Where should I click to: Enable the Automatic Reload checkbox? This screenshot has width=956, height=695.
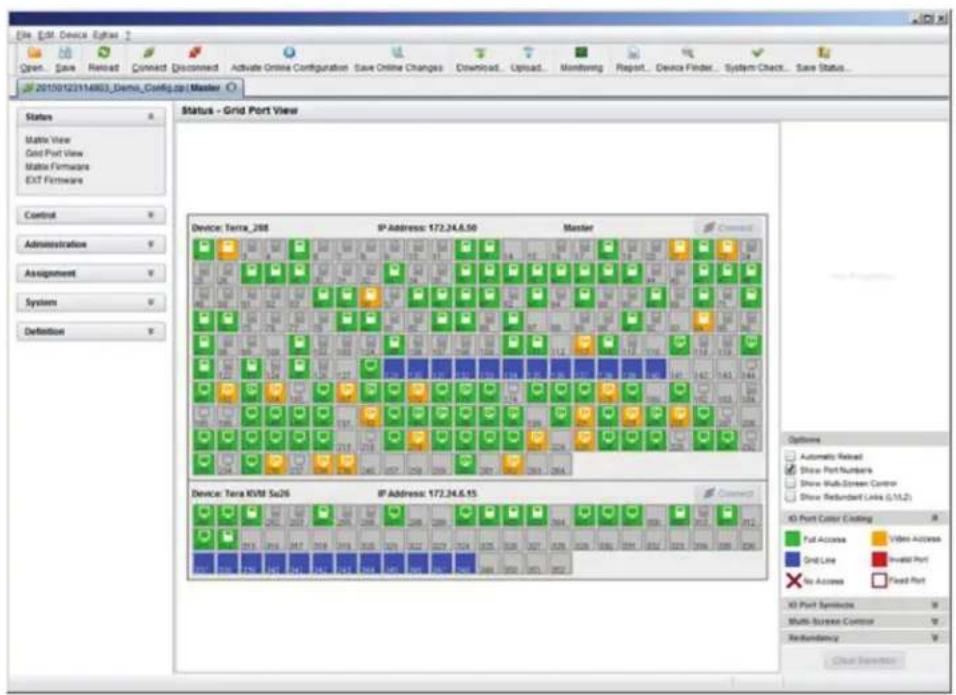click(x=791, y=456)
